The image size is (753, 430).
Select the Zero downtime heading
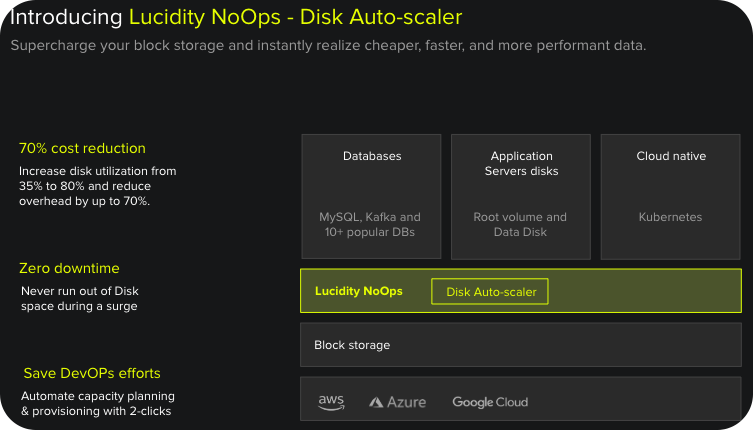click(x=69, y=268)
